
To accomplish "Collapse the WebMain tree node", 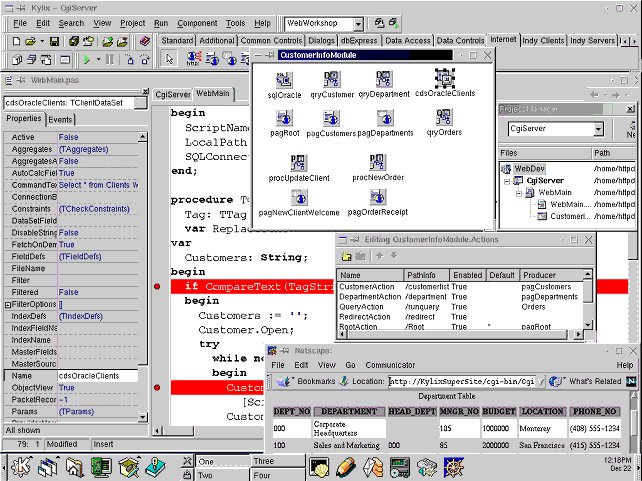I will click(x=519, y=193).
